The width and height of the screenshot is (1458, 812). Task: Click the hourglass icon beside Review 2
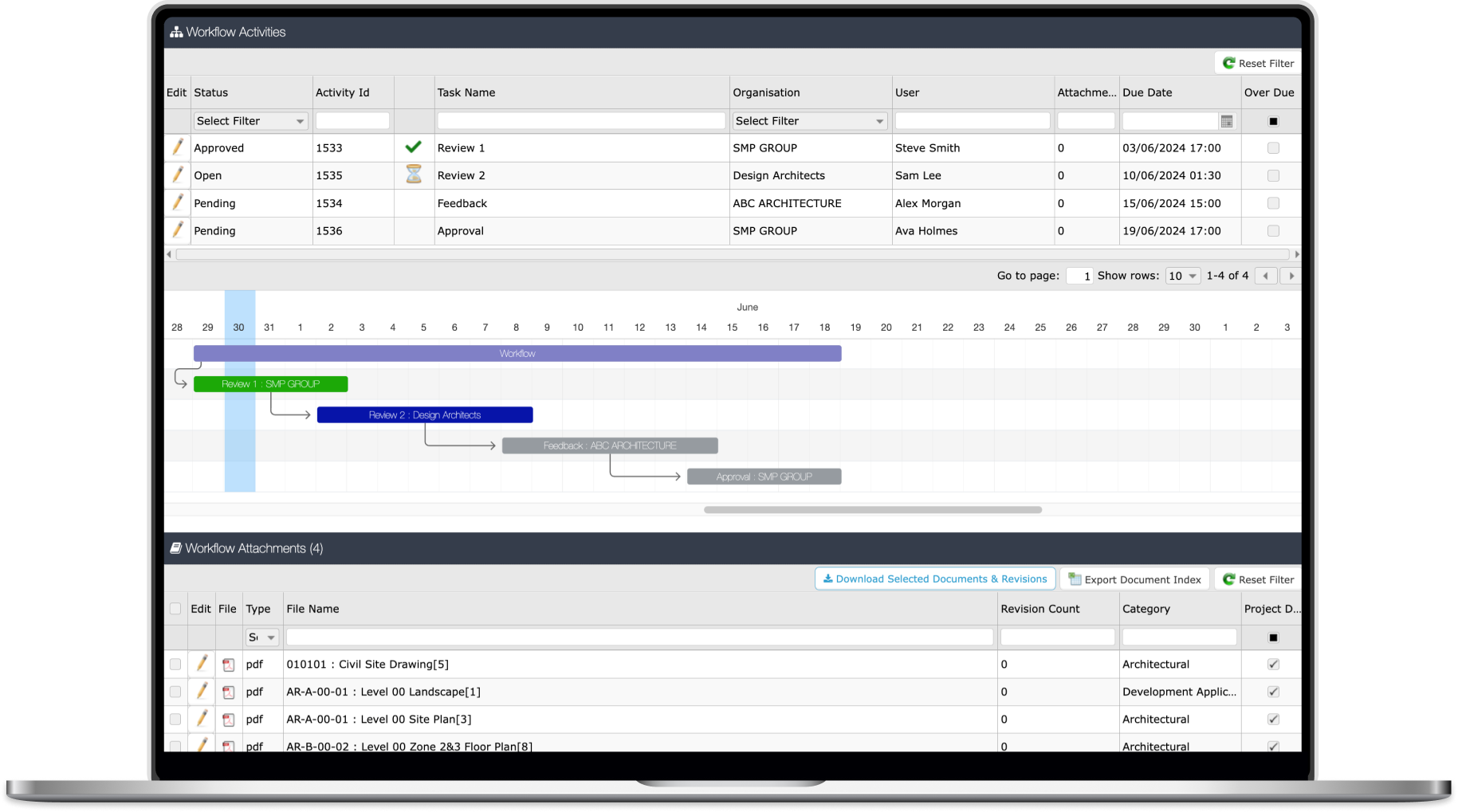click(x=414, y=175)
